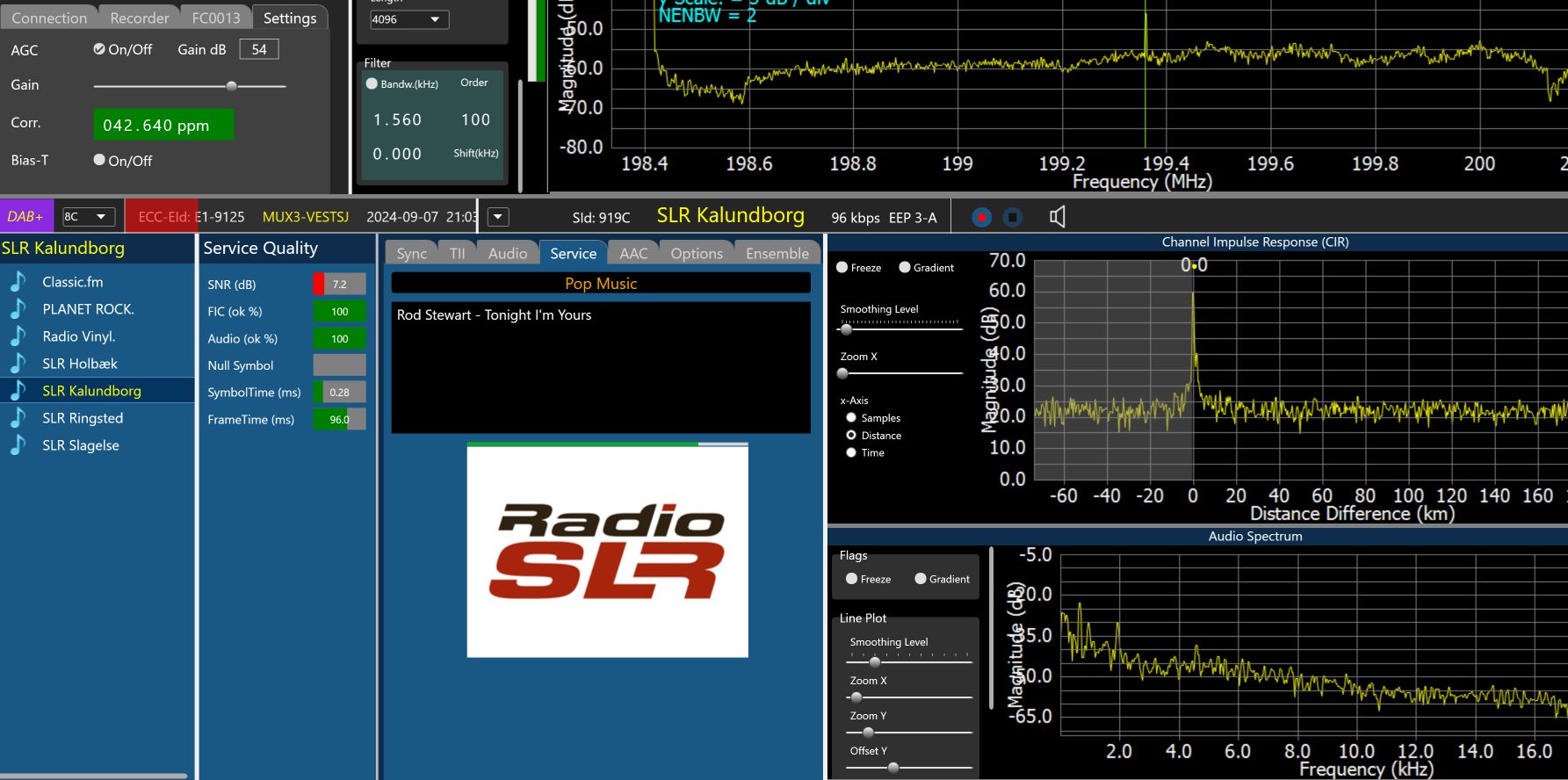The image size is (1568, 780).
Task: Enable the Bias-T On/Off option
Action: tap(100, 160)
